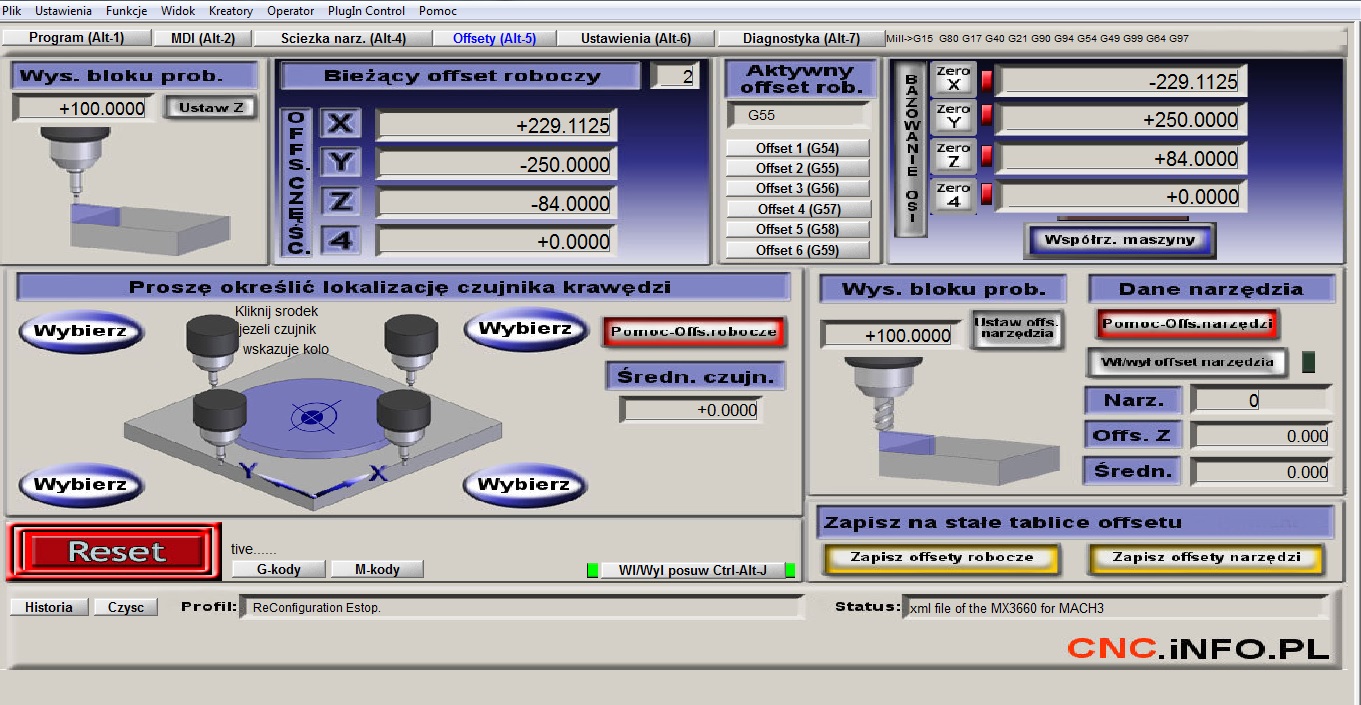Open Pomoc-Offs.narzędzi help

click(1187, 324)
